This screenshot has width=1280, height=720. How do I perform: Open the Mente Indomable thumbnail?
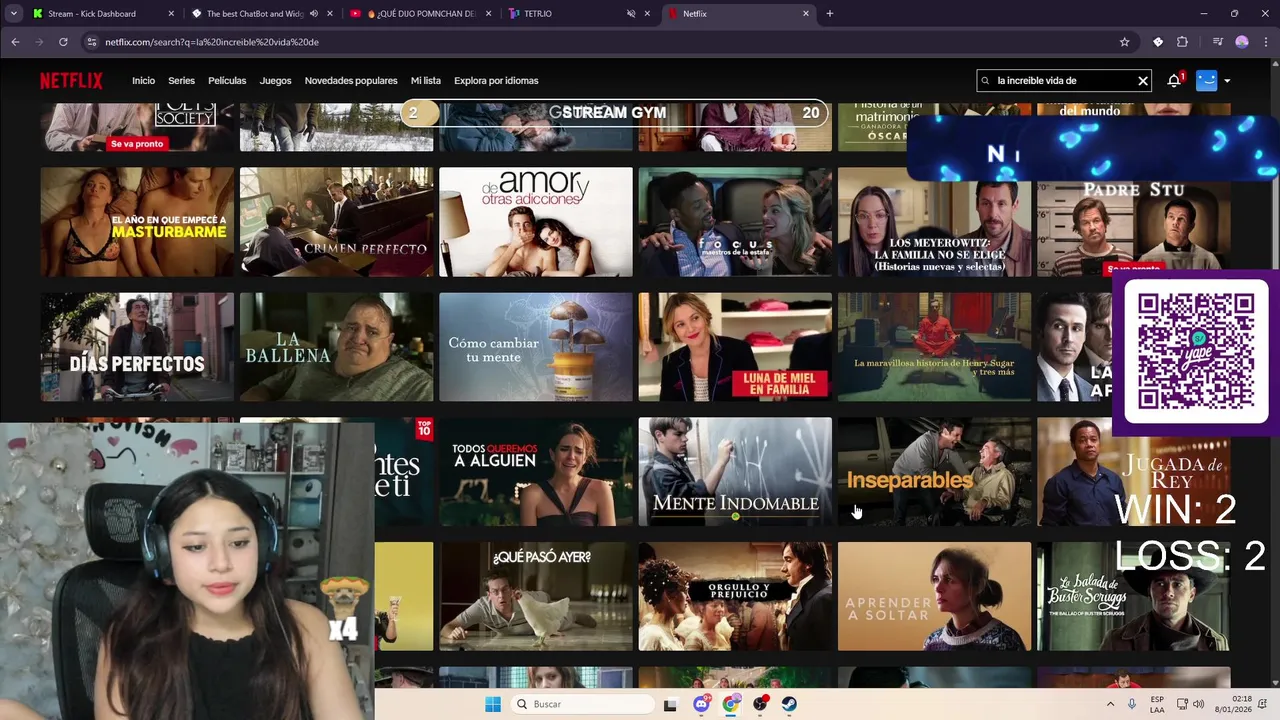(x=735, y=472)
